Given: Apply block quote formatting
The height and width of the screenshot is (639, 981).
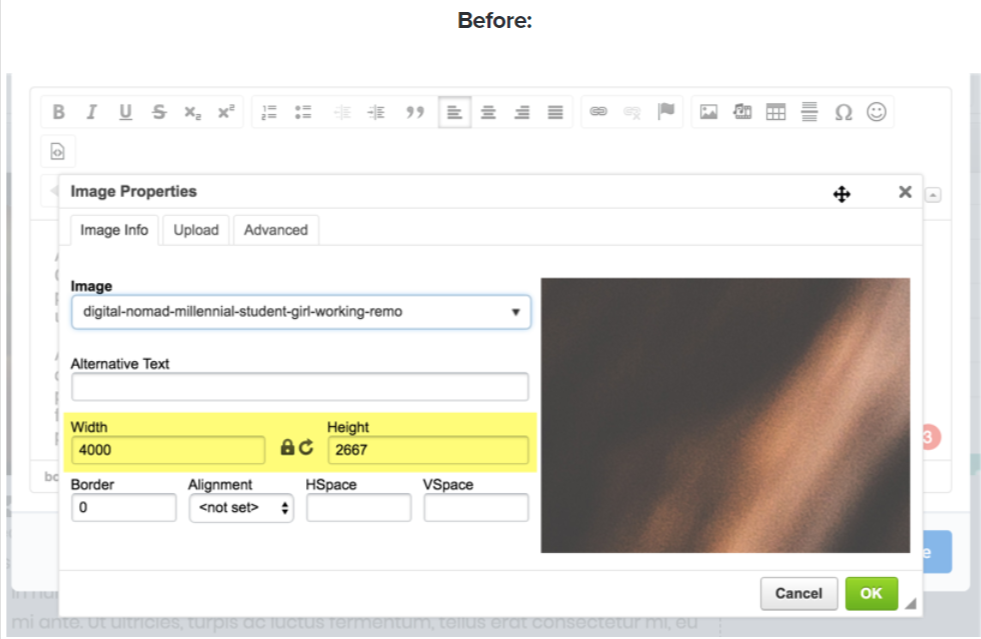Looking at the screenshot, I should tap(415, 112).
